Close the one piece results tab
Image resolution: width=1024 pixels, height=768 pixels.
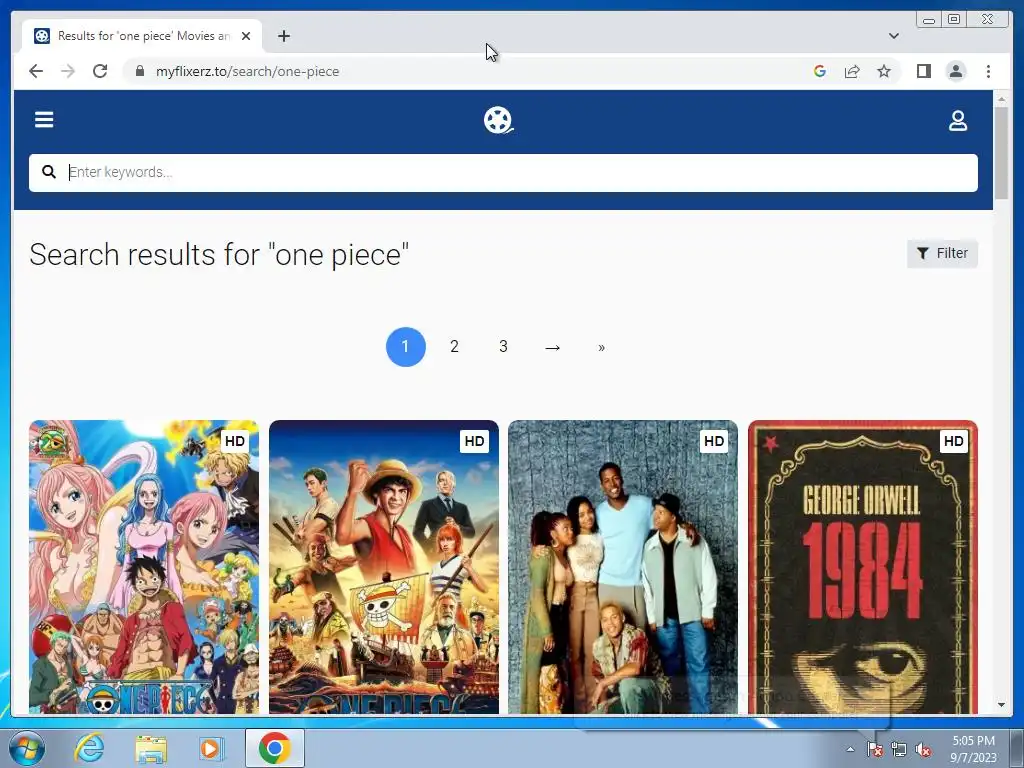point(246,37)
